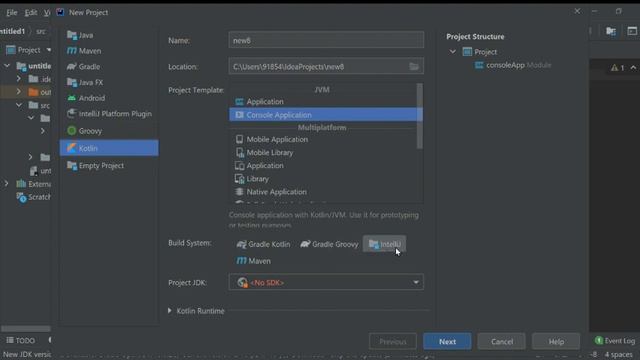This screenshot has width=640, height=360.
Task: Expand out folder in project tree
Action: (x=19, y=92)
